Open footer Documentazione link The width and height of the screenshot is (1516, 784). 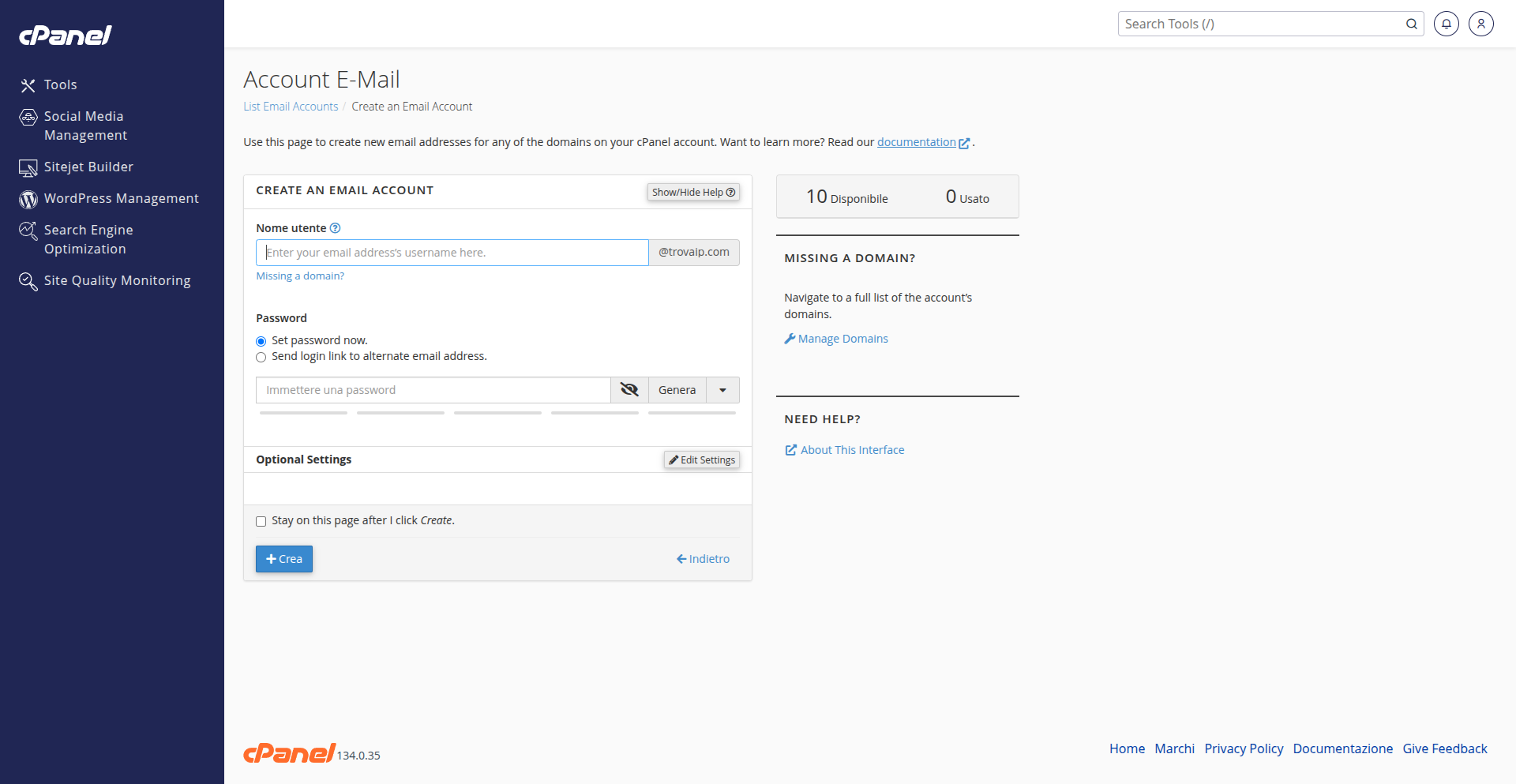click(x=1343, y=748)
